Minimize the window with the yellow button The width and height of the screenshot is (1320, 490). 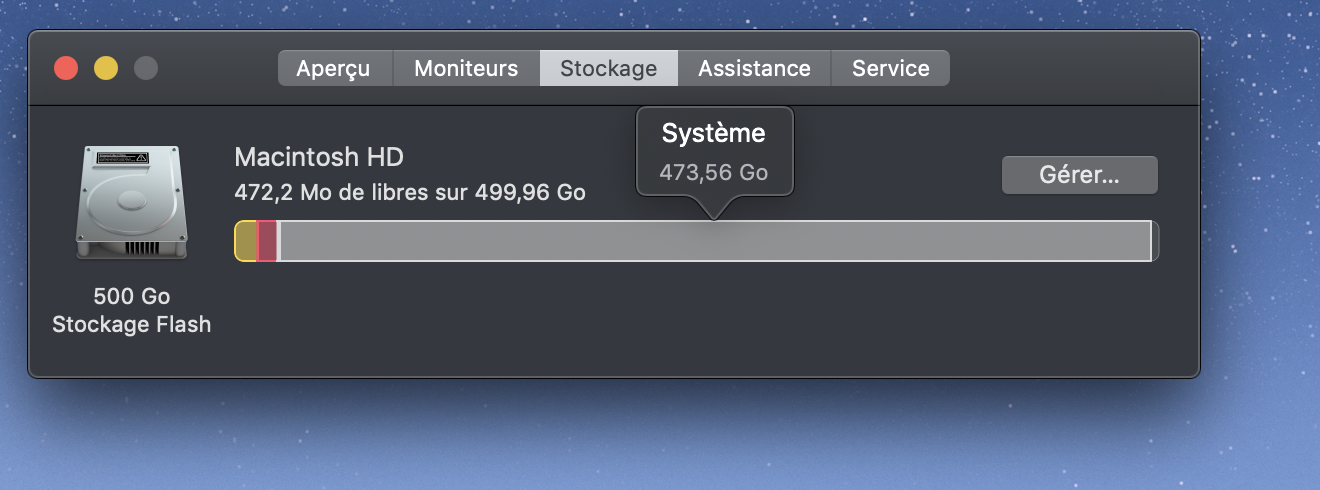click(x=106, y=68)
